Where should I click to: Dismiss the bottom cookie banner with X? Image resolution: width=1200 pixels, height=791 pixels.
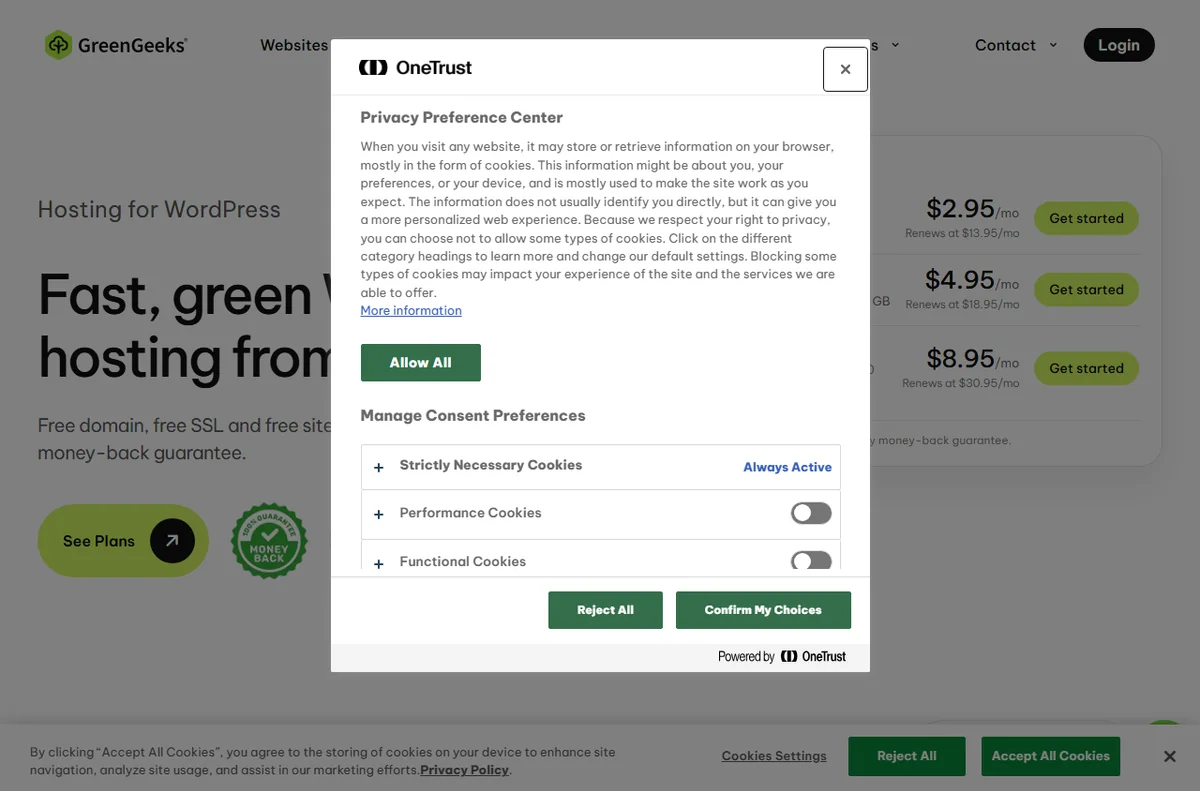[x=1169, y=756]
